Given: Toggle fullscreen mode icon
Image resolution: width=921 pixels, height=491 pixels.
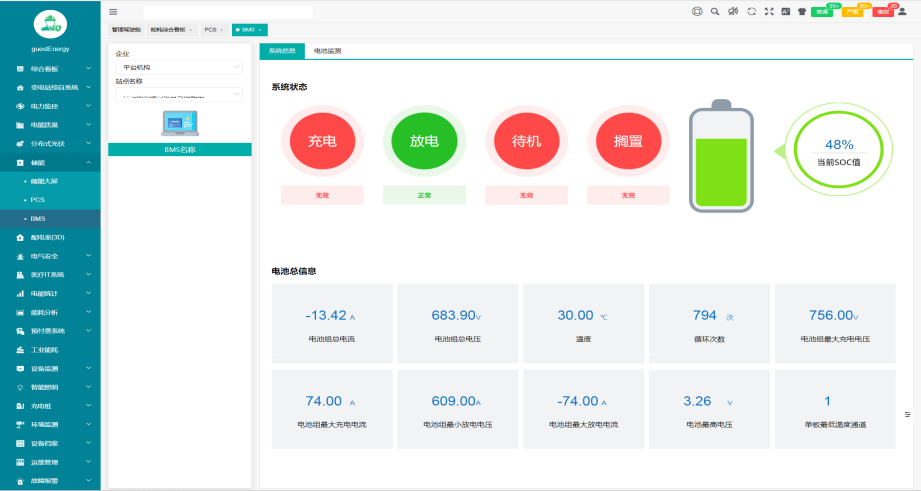Looking at the screenshot, I should coord(768,12).
